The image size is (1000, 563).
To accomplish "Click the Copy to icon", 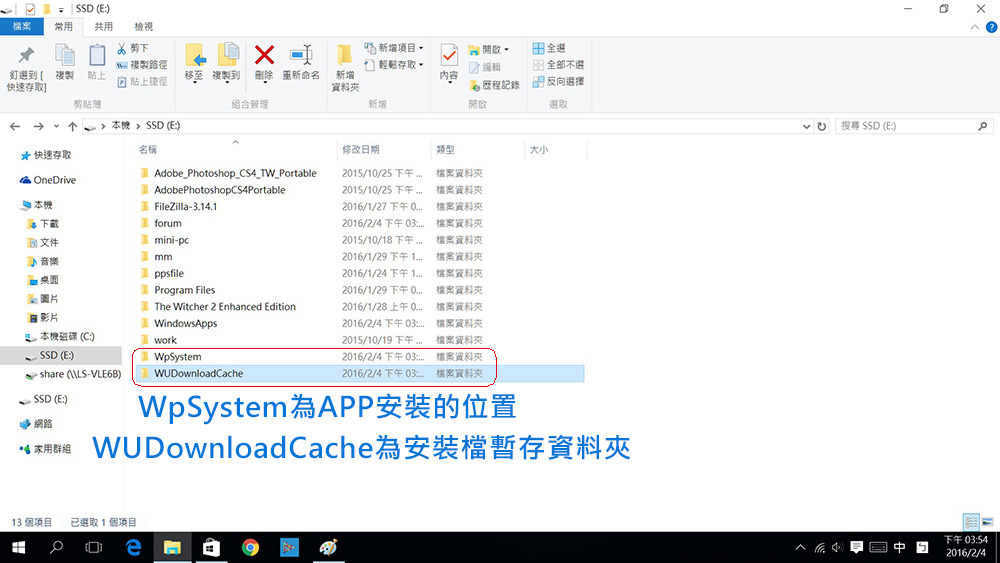I will pos(227,55).
